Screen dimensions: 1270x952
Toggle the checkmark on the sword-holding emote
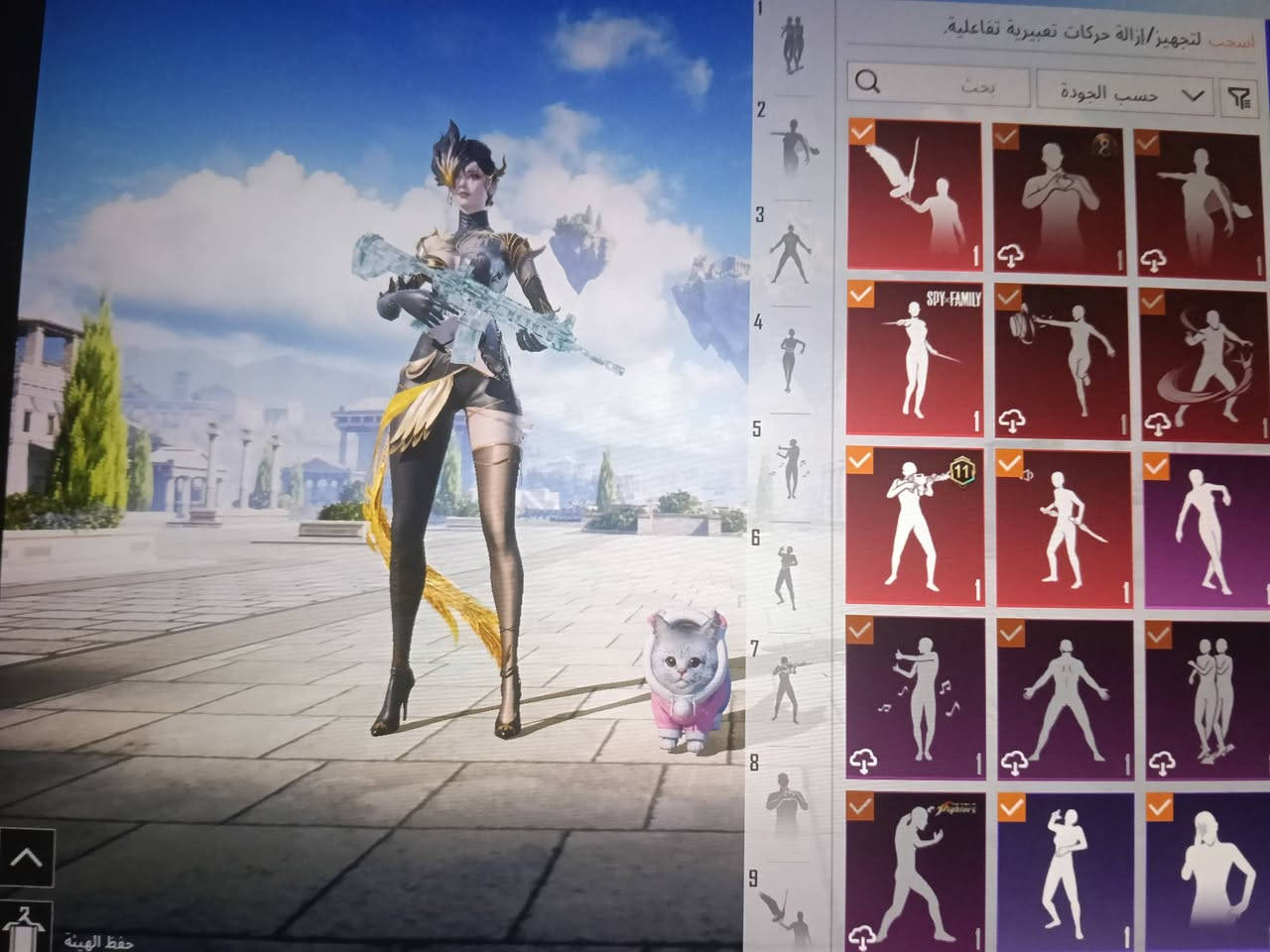pyautogui.click(x=1009, y=462)
